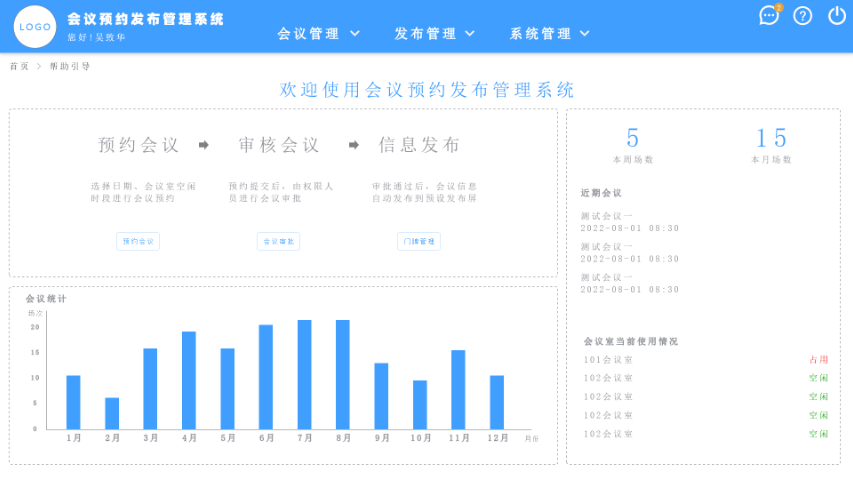Click the LOGO circle

click(x=35, y=27)
